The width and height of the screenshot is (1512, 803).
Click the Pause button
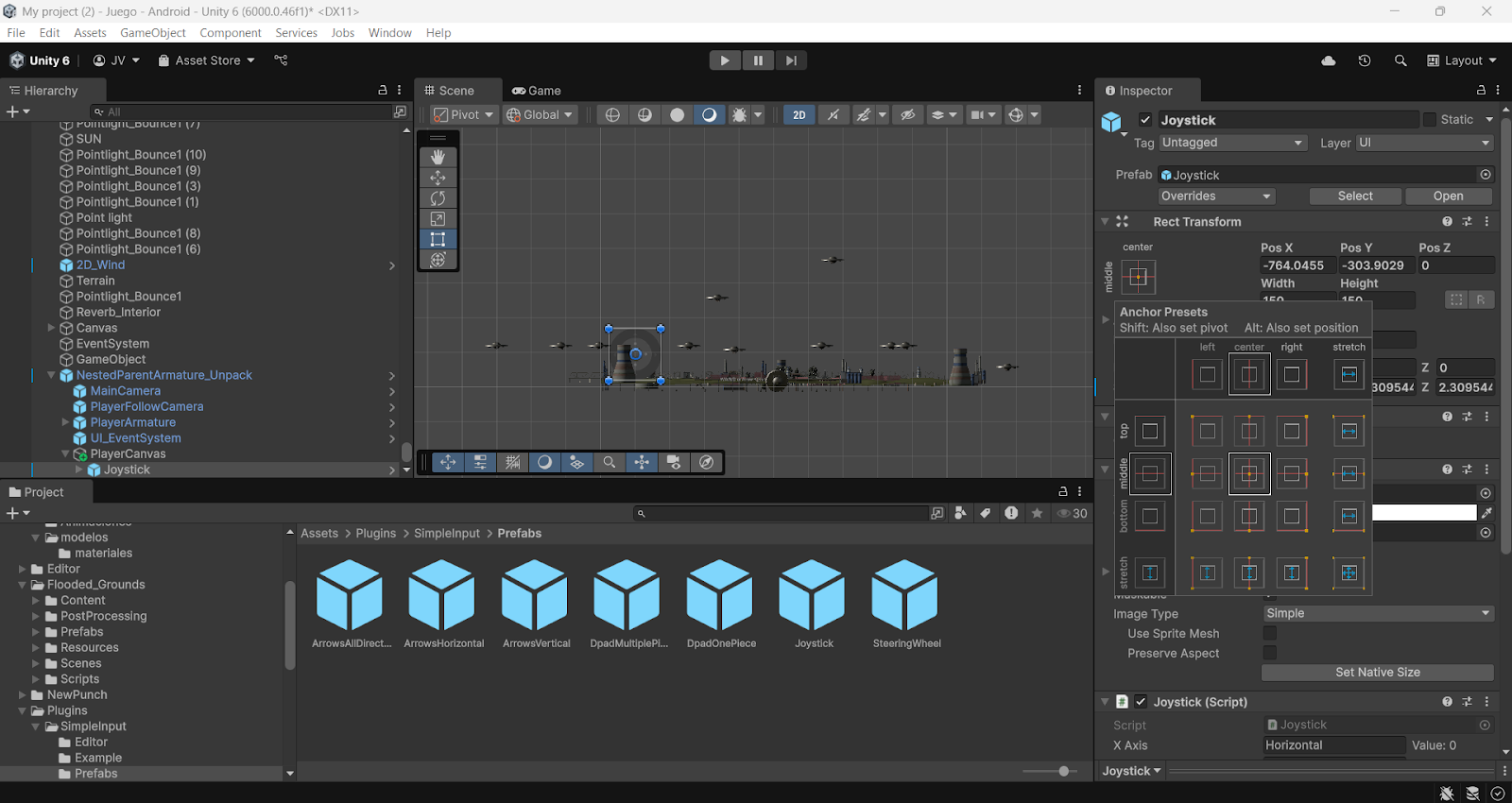pyautogui.click(x=758, y=60)
